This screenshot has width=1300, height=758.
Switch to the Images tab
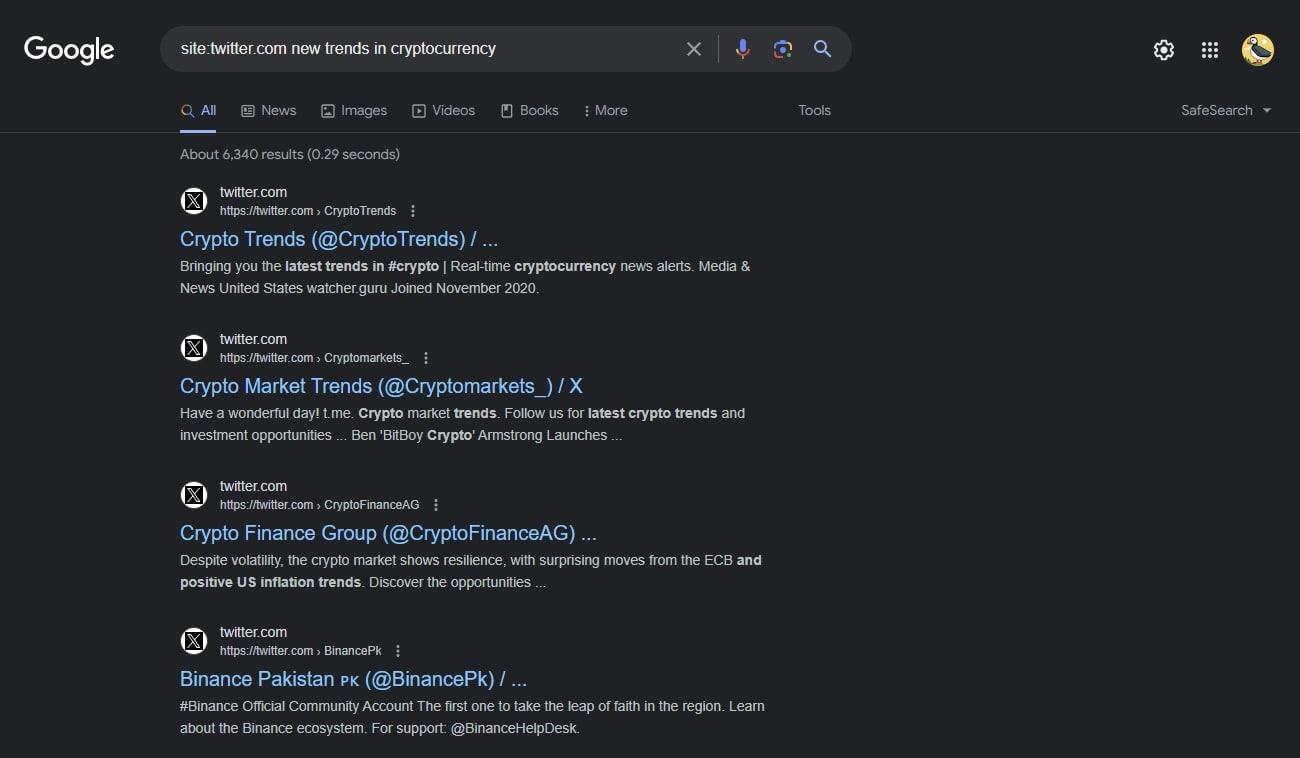point(354,110)
